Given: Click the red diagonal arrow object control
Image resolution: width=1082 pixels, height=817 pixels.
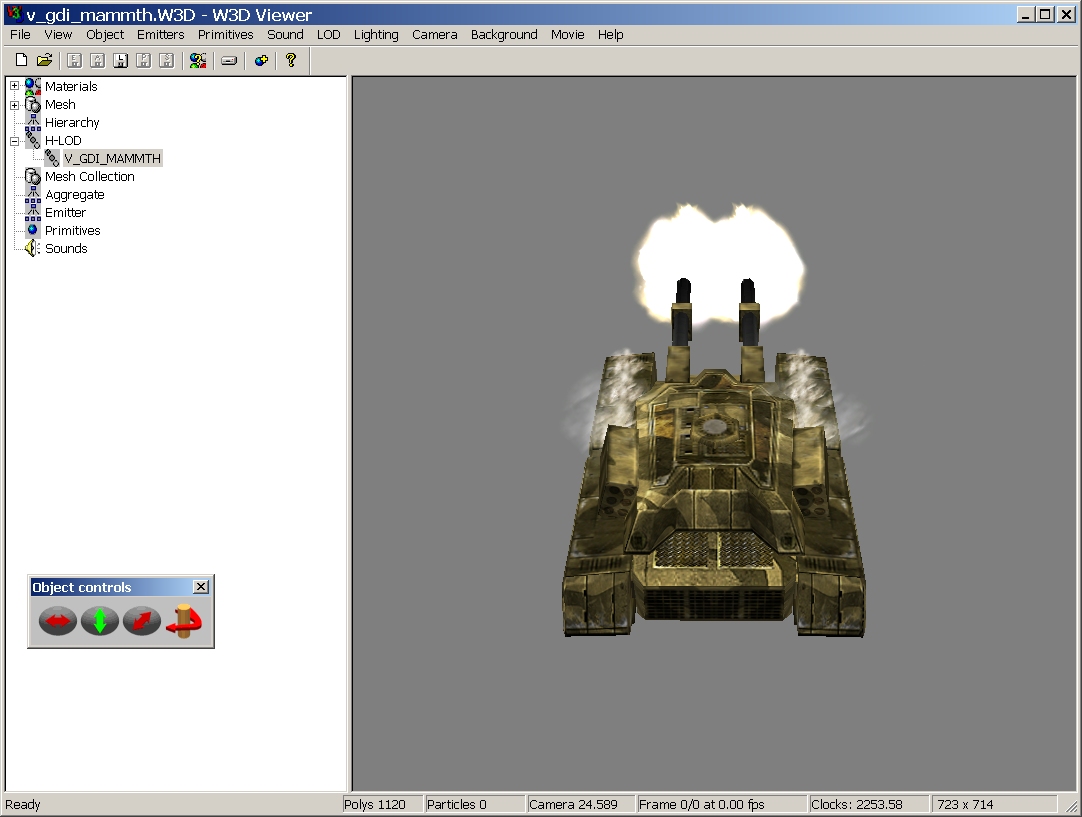Looking at the screenshot, I should [142, 621].
